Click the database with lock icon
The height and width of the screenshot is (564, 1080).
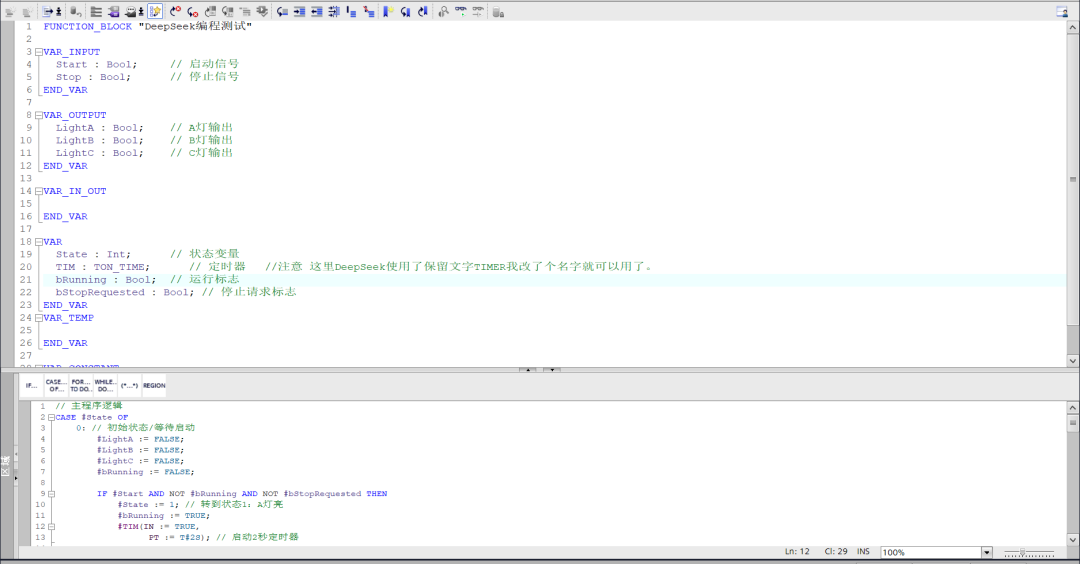pos(498,12)
